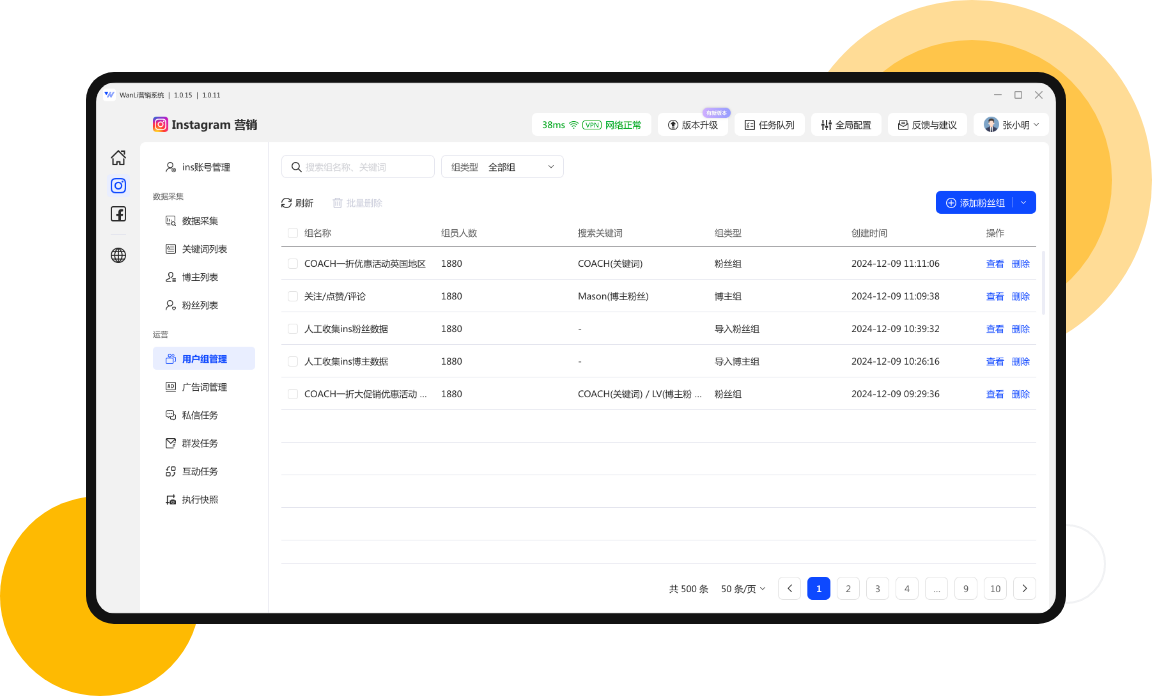Open 博主列表 in the sidebar menu
Viewport: 1152px width, 696px height.
[199, 277]
